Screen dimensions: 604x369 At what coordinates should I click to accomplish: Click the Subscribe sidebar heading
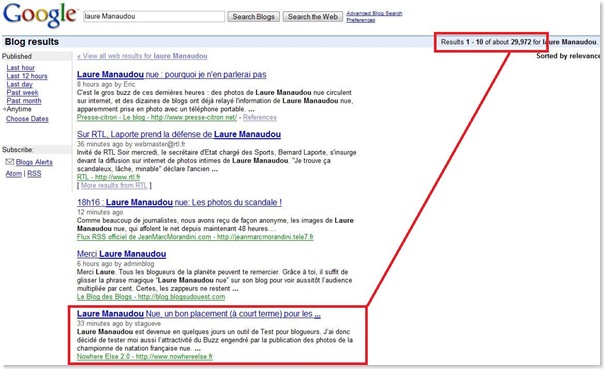18,149
